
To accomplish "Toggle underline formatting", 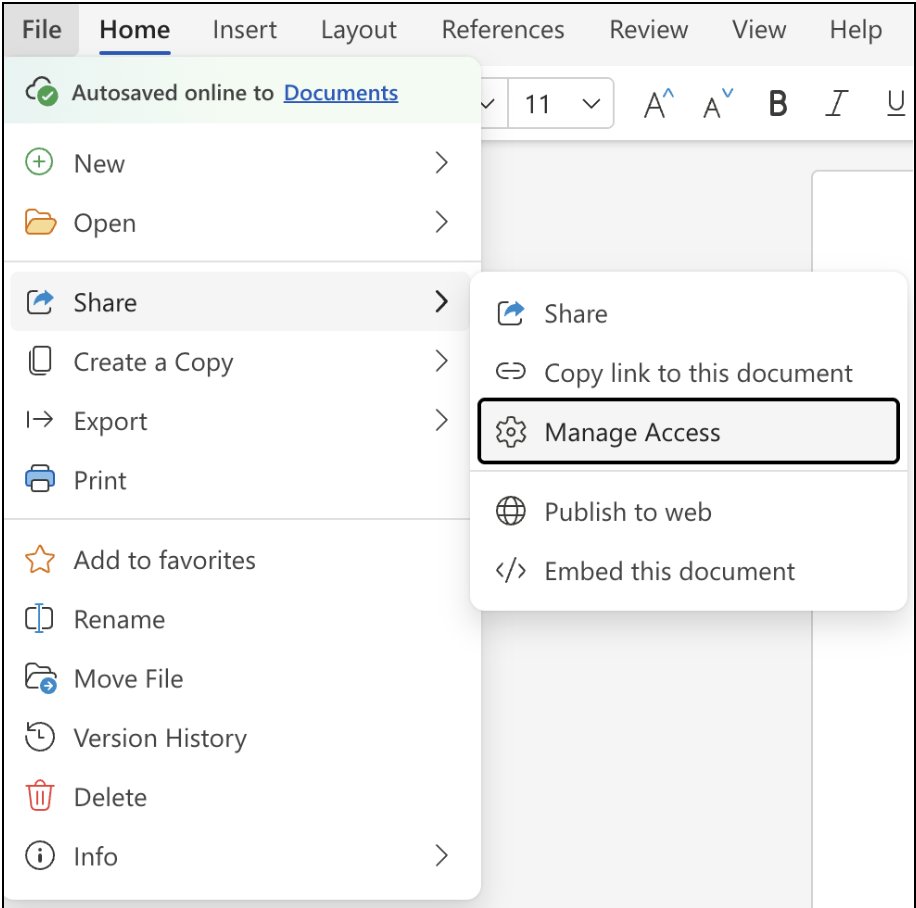I will pyautogui.click(x=896, y=104).
